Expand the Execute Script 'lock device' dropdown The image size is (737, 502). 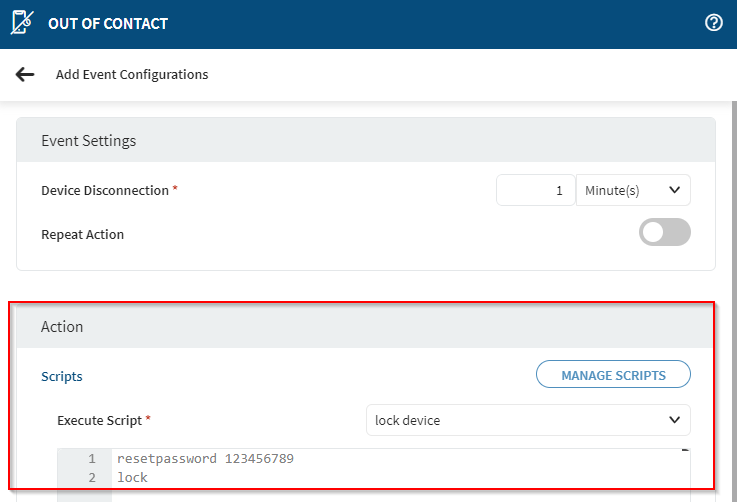pyautogui.click(x=528, y=420)
